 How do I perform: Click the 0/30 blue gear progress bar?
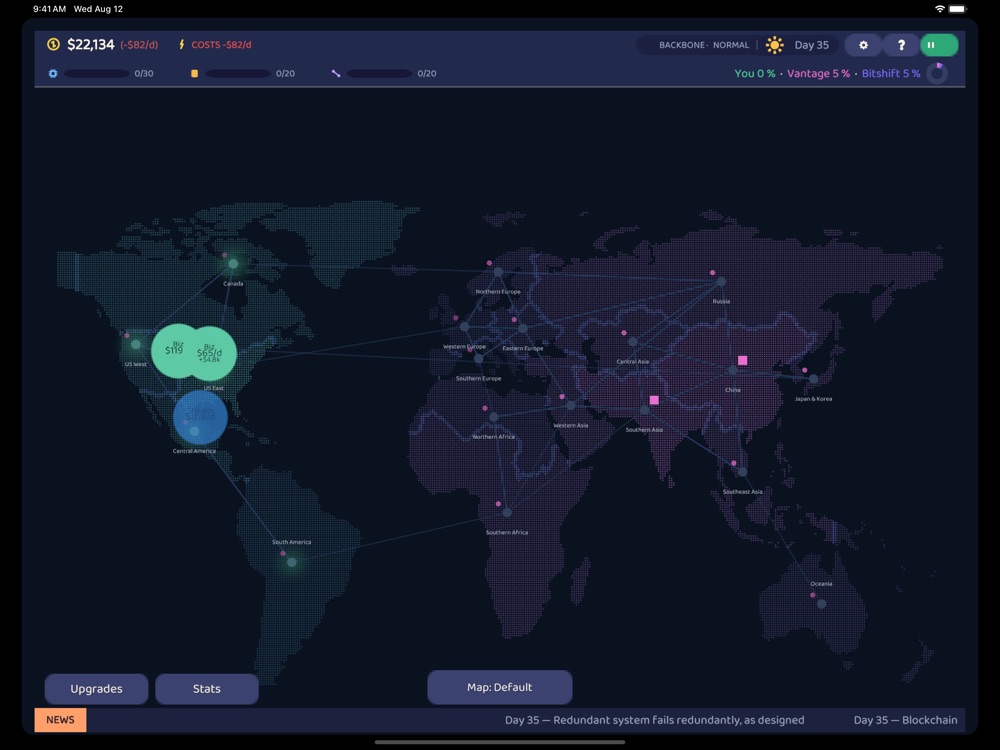[x=96, y=73]
